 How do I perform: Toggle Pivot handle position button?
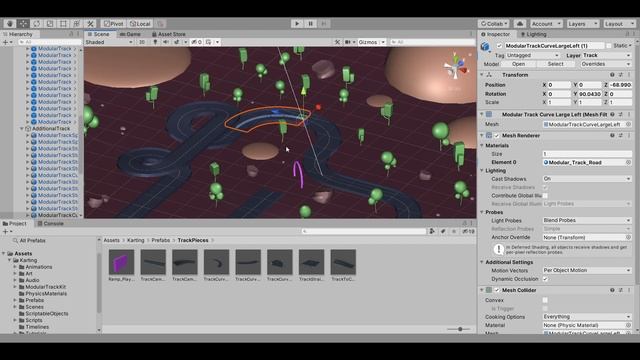pos(113,24)
